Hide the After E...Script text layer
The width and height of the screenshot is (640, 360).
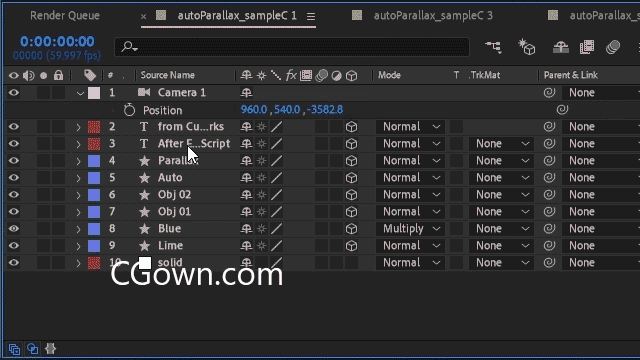(13, 144)
